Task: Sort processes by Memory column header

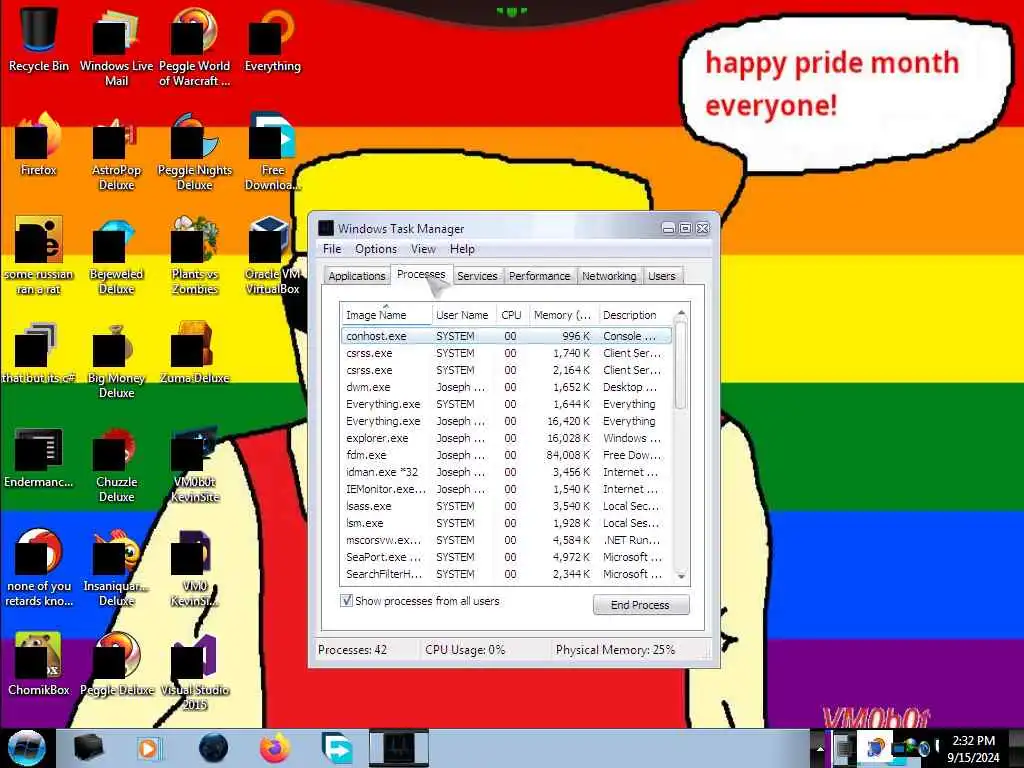Action: pyautogui.click(x=562, y=315)
